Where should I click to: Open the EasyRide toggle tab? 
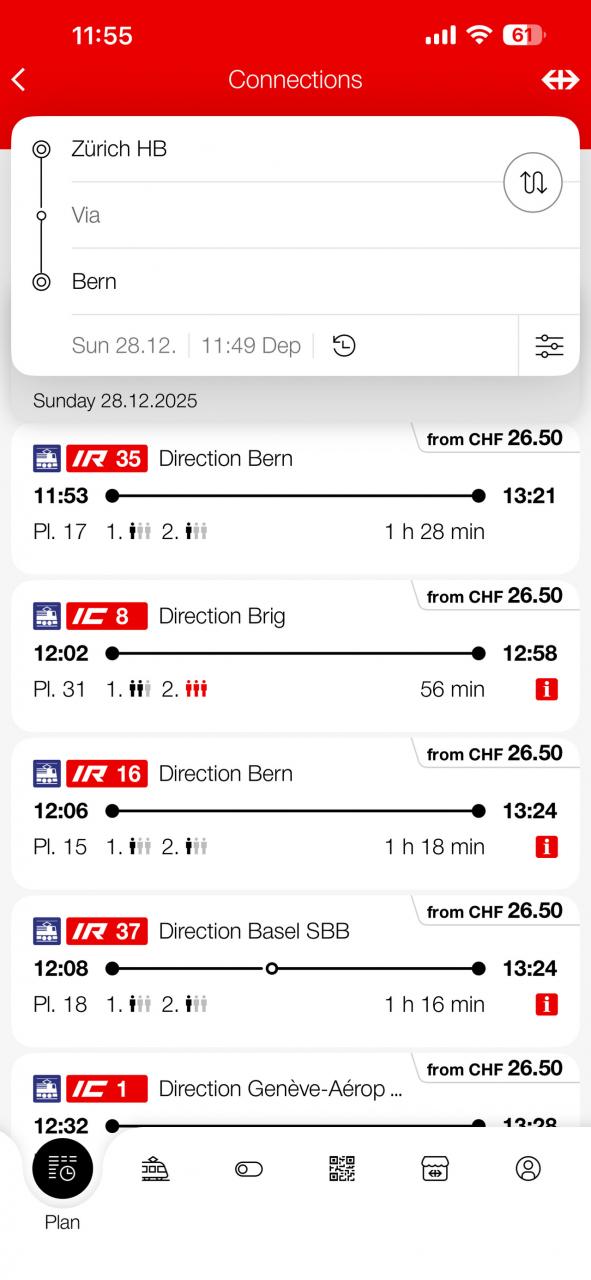coord(248,1169)
